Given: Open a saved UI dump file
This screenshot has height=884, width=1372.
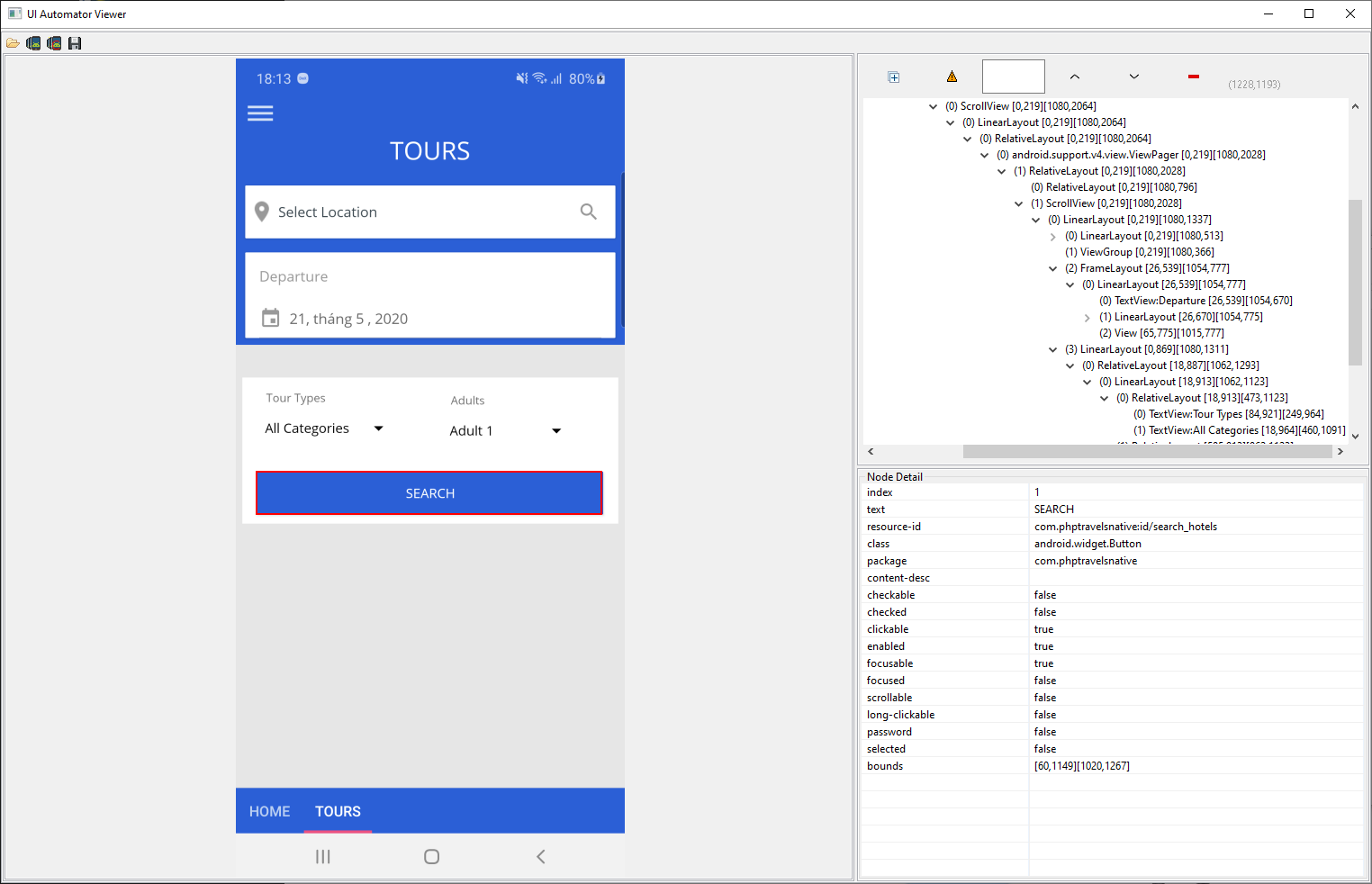Looking at the screenshot, I should (13, 43).
